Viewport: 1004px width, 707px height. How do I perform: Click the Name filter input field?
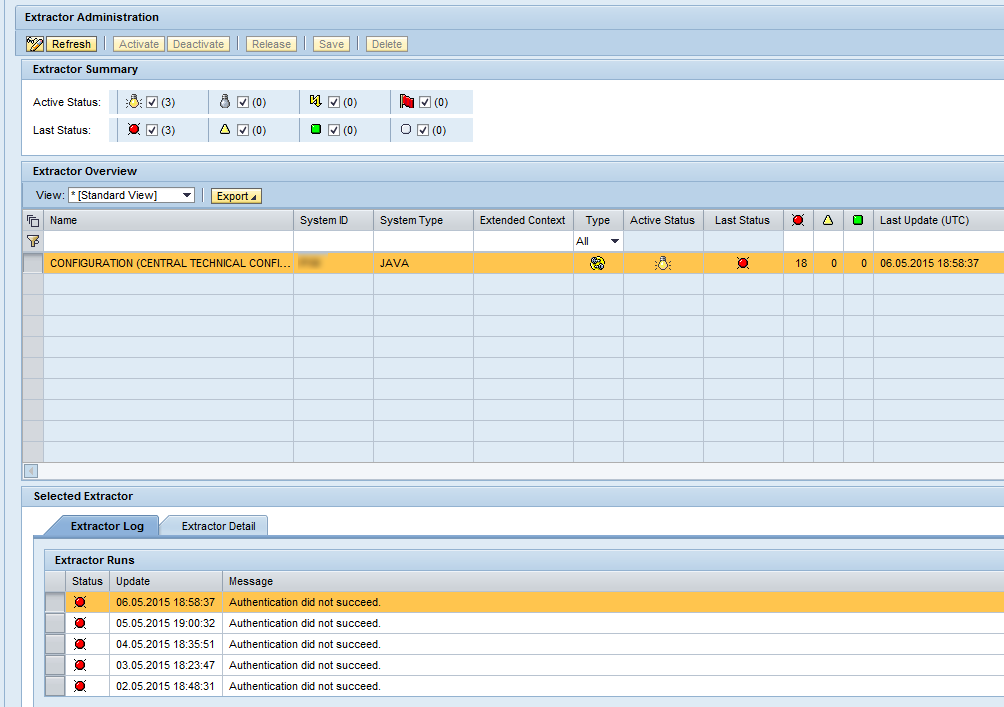tap(168, 241)
